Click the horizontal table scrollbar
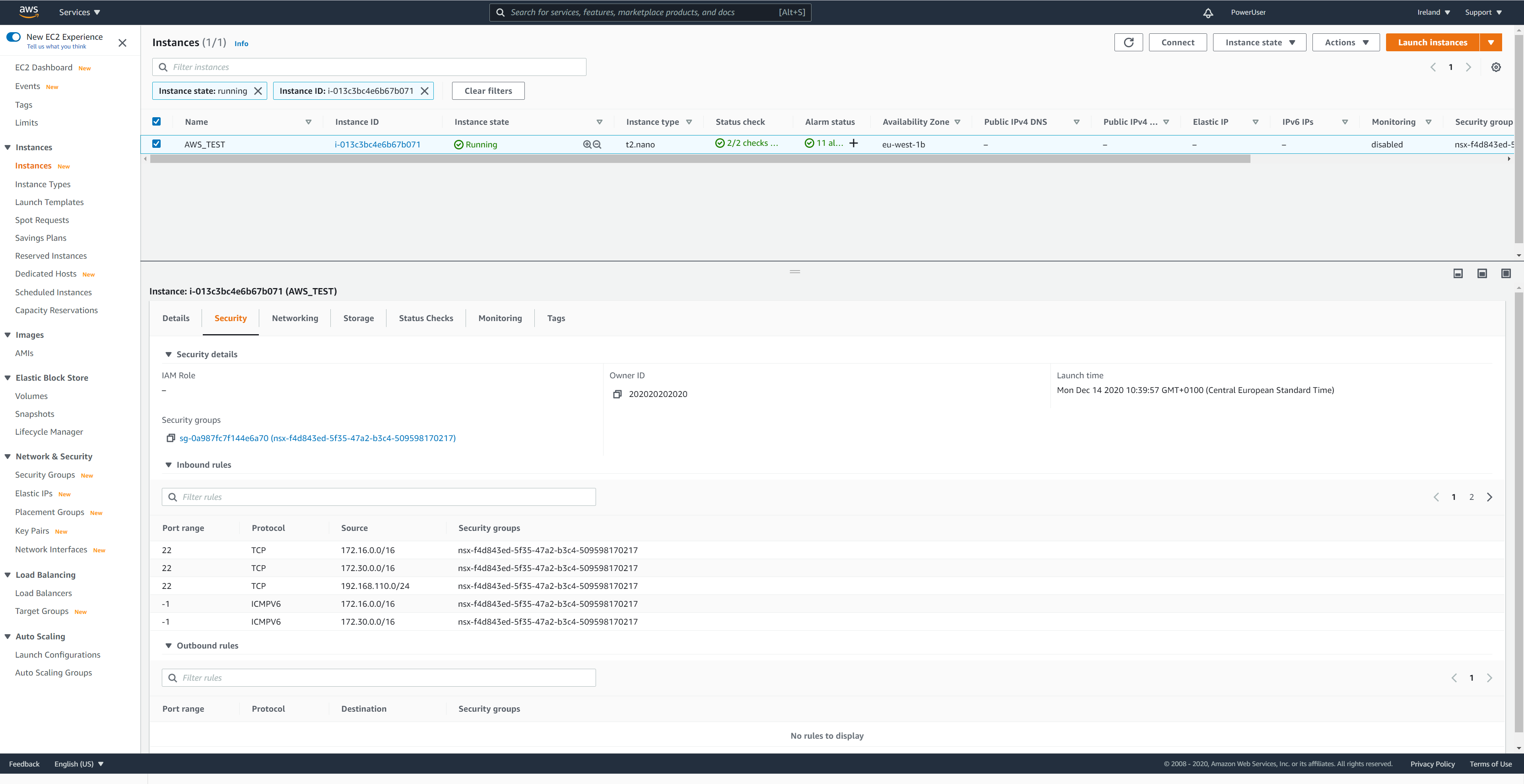 pos(700,159)
